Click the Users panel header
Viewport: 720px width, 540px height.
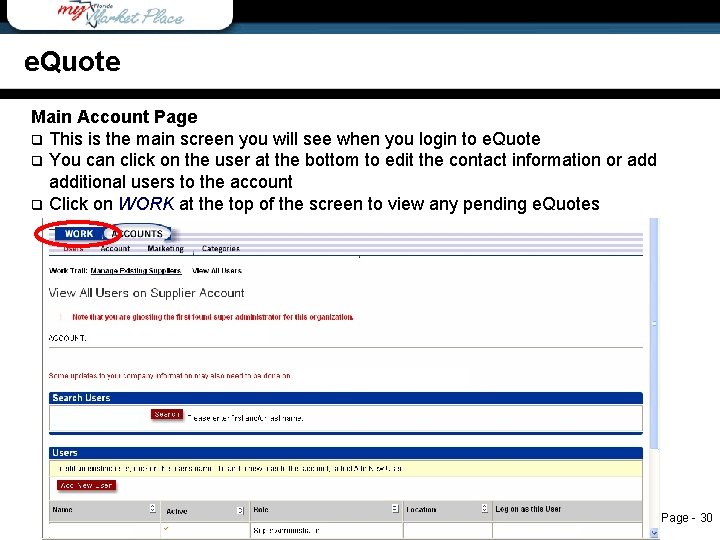tap(346, 453)
